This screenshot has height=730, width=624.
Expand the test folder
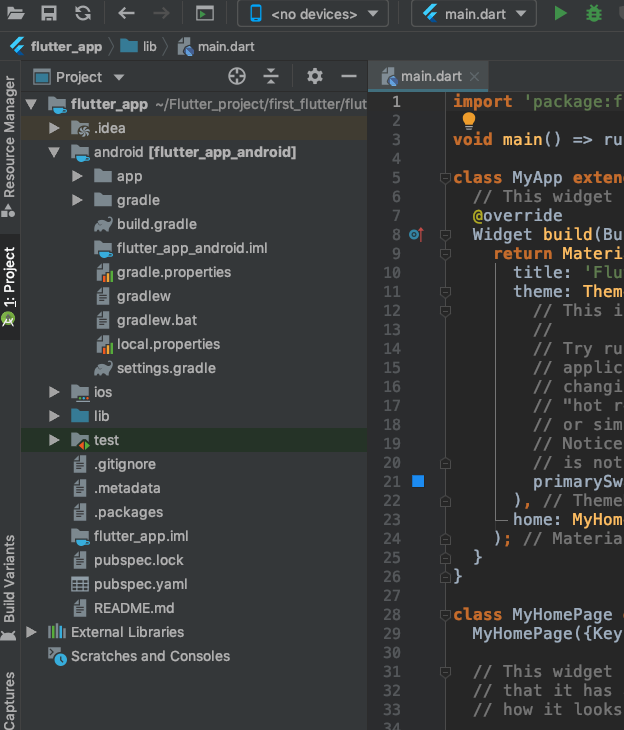(54, 440)
